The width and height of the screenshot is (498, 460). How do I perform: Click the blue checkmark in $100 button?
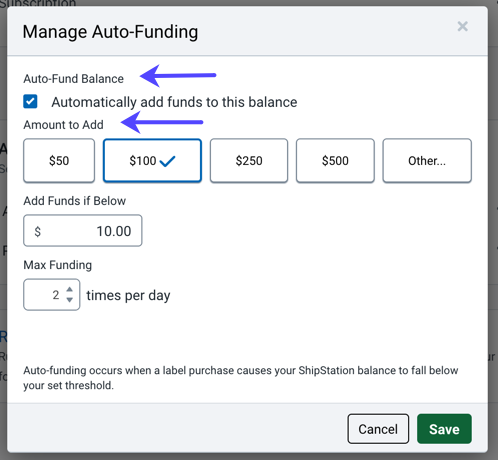167,161
